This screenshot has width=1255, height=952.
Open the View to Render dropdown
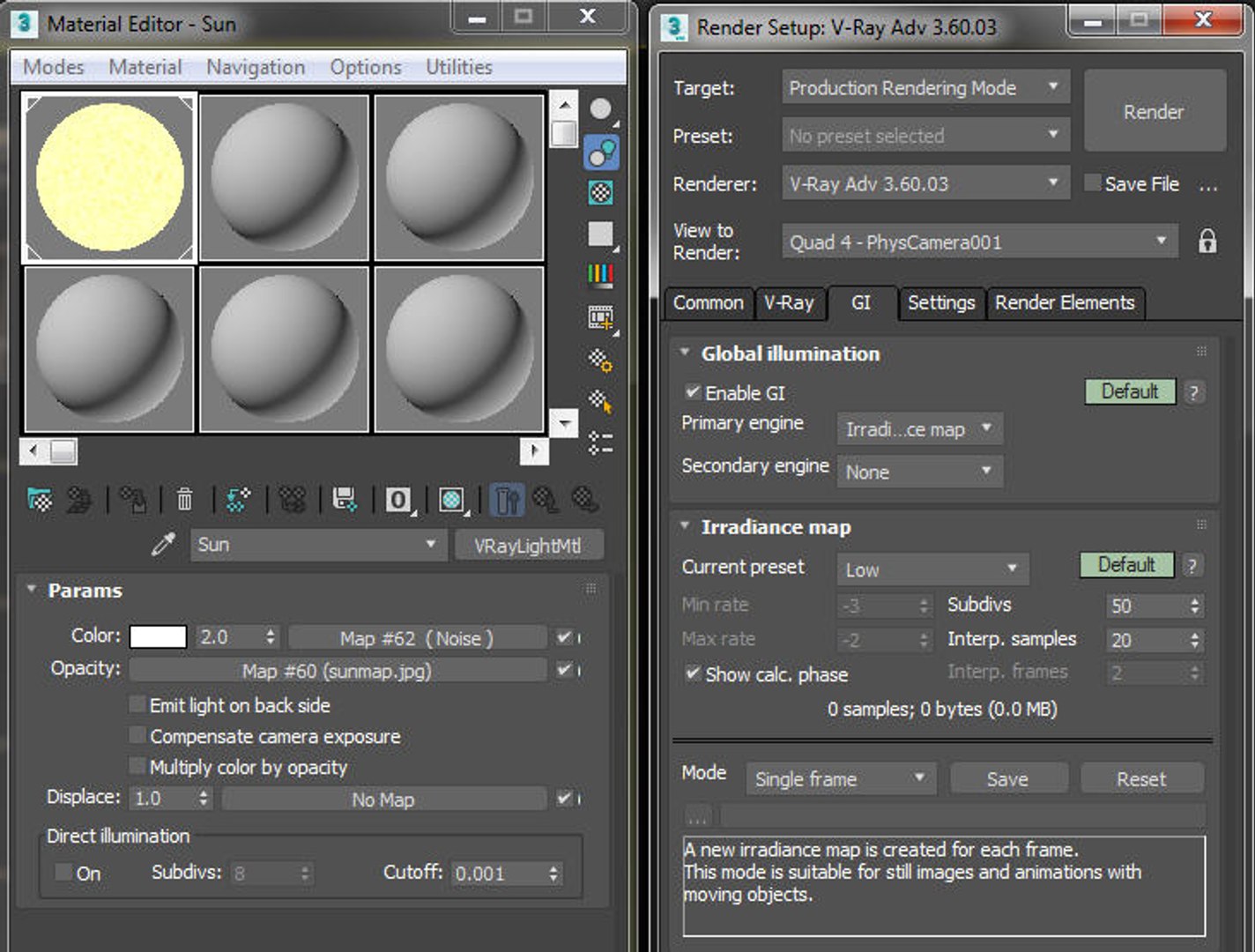[x=979, y=242]
